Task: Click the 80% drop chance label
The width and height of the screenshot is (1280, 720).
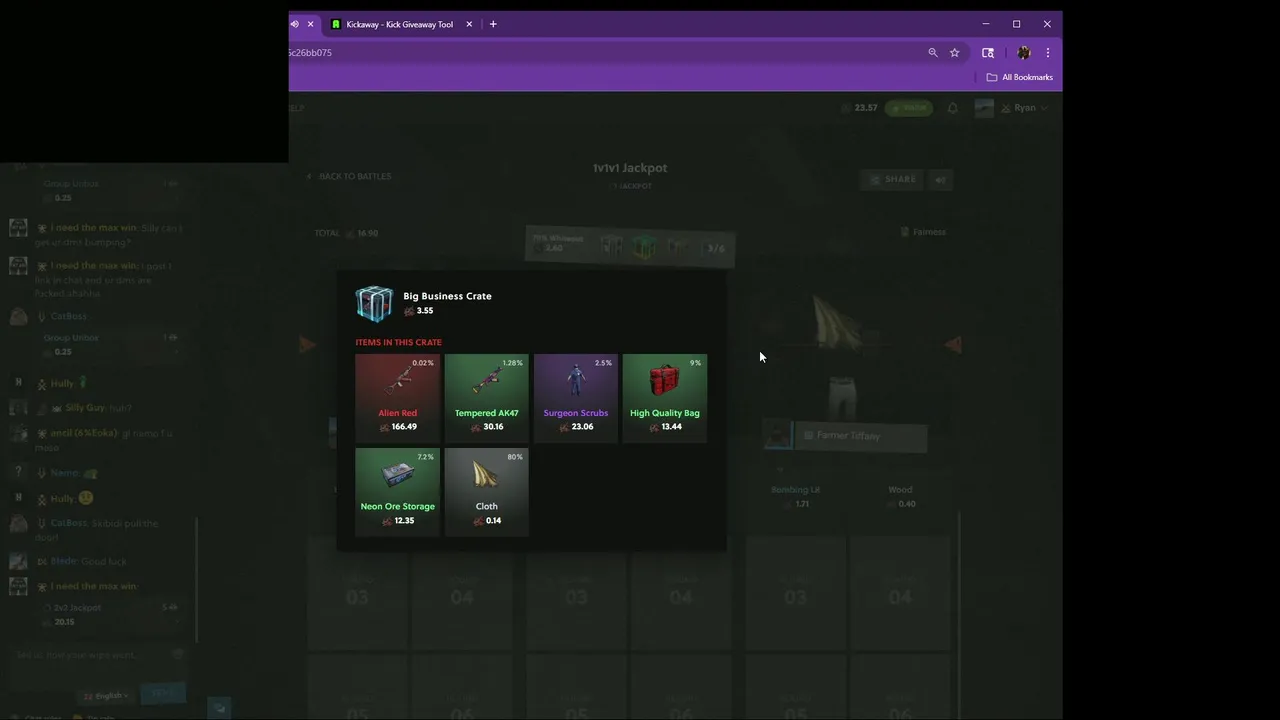Action: point(515,457)
